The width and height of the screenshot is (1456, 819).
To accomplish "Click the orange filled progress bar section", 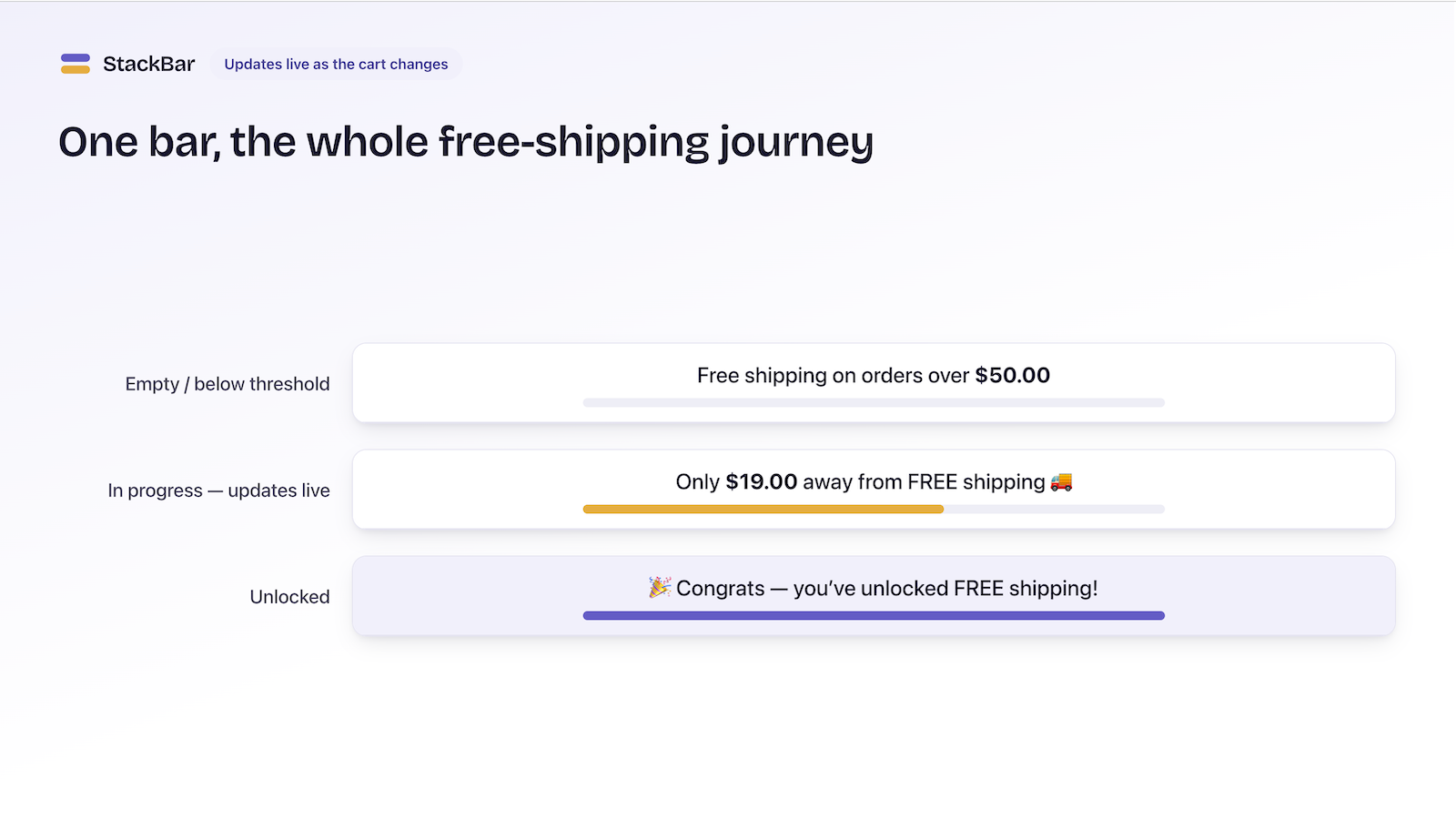I will pyautogui.click(x=763, y=509).
